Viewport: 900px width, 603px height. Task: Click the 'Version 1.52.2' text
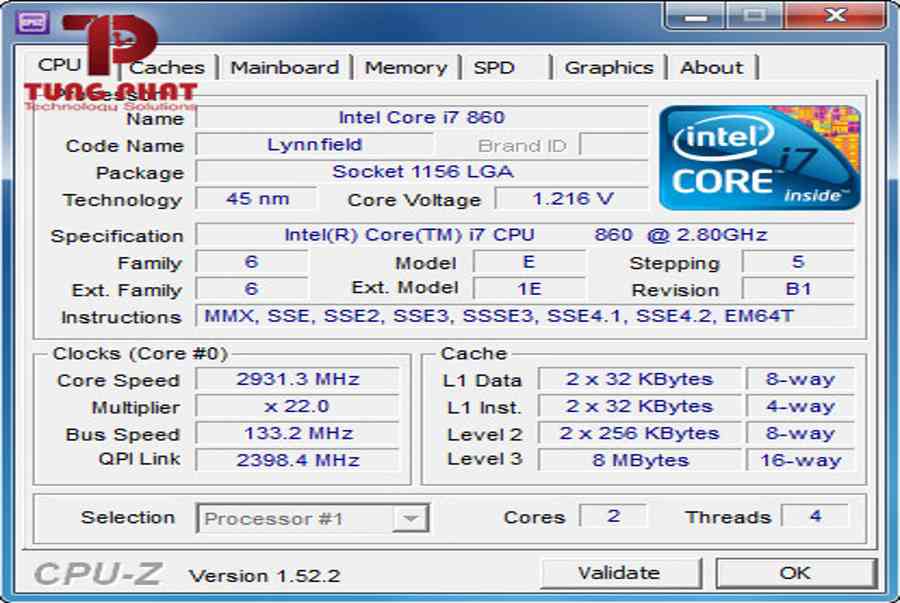tap(265, 575)
